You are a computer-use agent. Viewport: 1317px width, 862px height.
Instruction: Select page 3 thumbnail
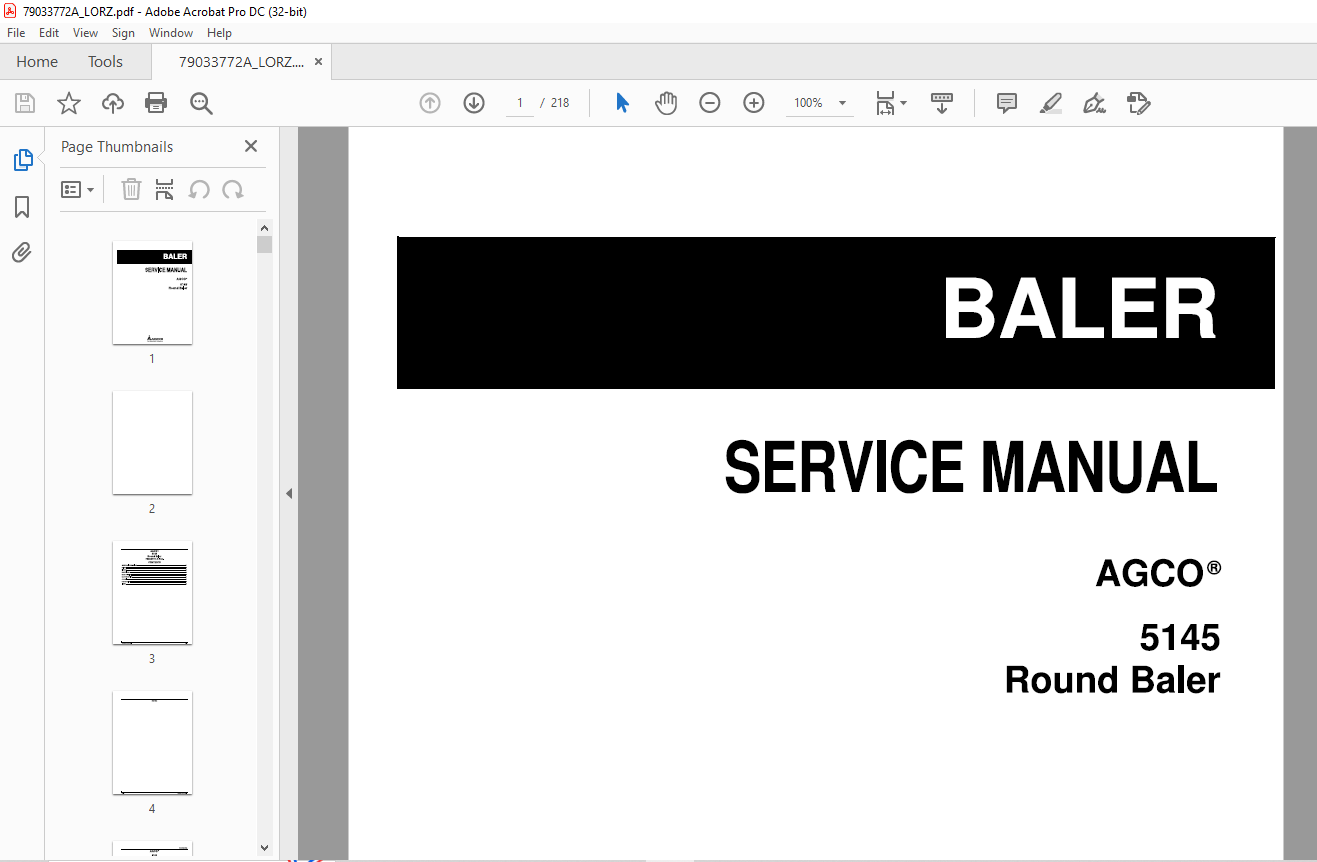point(152,593)
